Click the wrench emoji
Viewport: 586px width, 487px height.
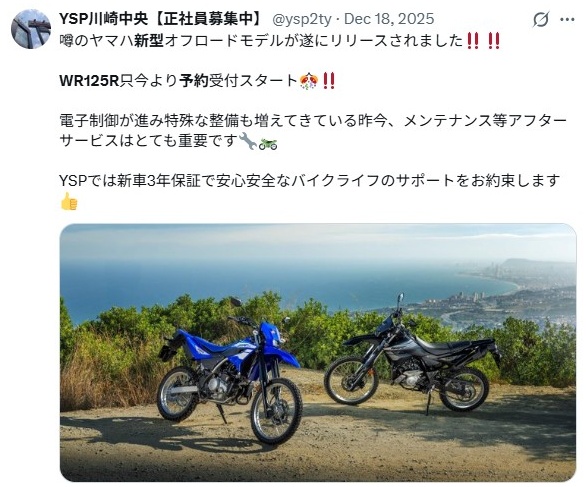click(x=248, y=141)
